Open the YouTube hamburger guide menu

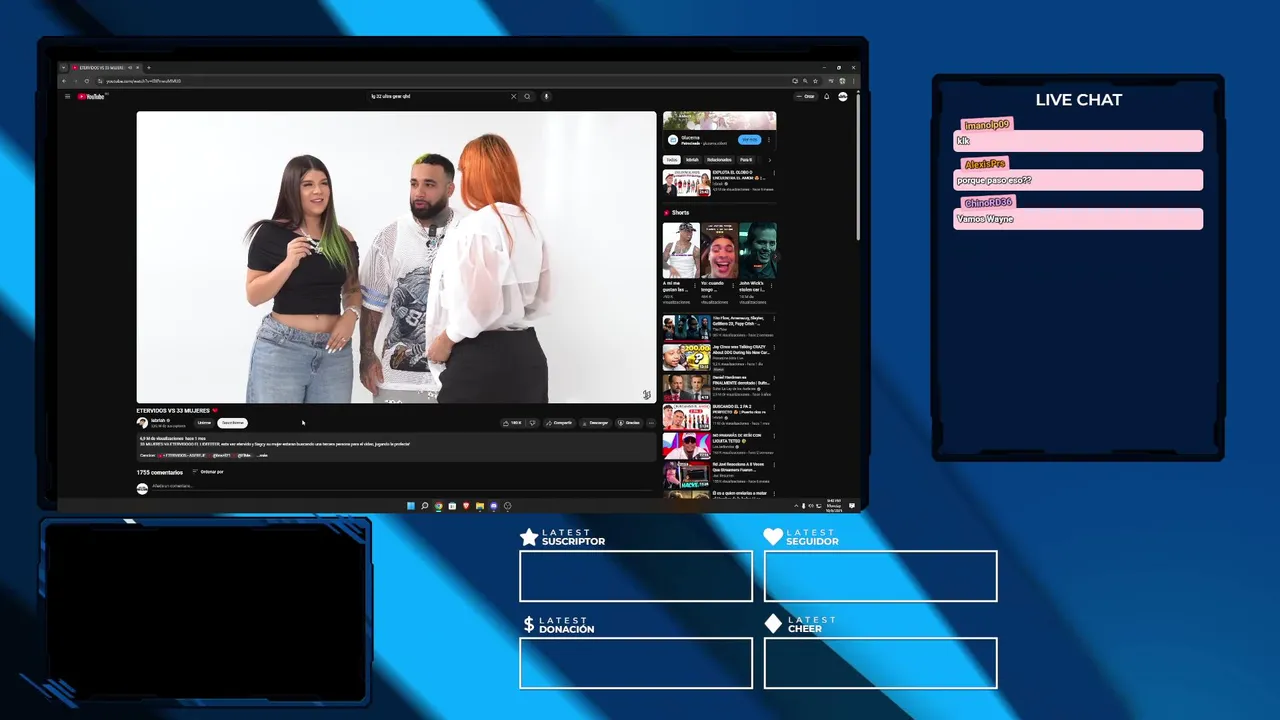coord(68,96)
